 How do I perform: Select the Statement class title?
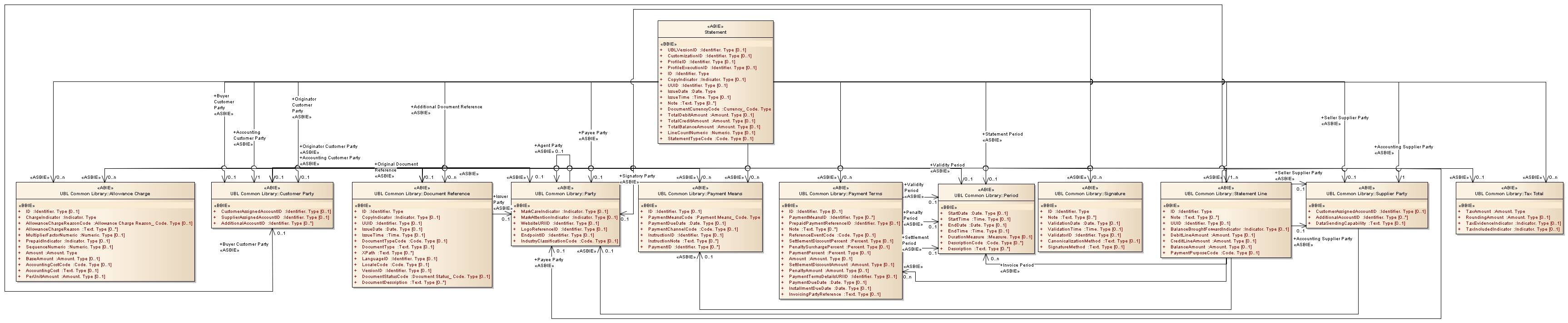715,32
